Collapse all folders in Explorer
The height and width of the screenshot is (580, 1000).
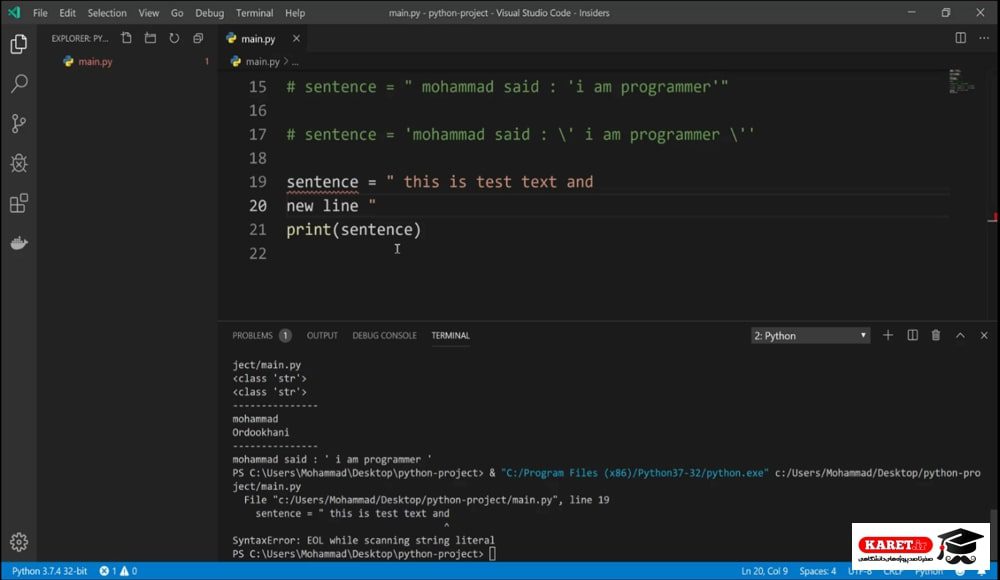(x=198, y=38)
